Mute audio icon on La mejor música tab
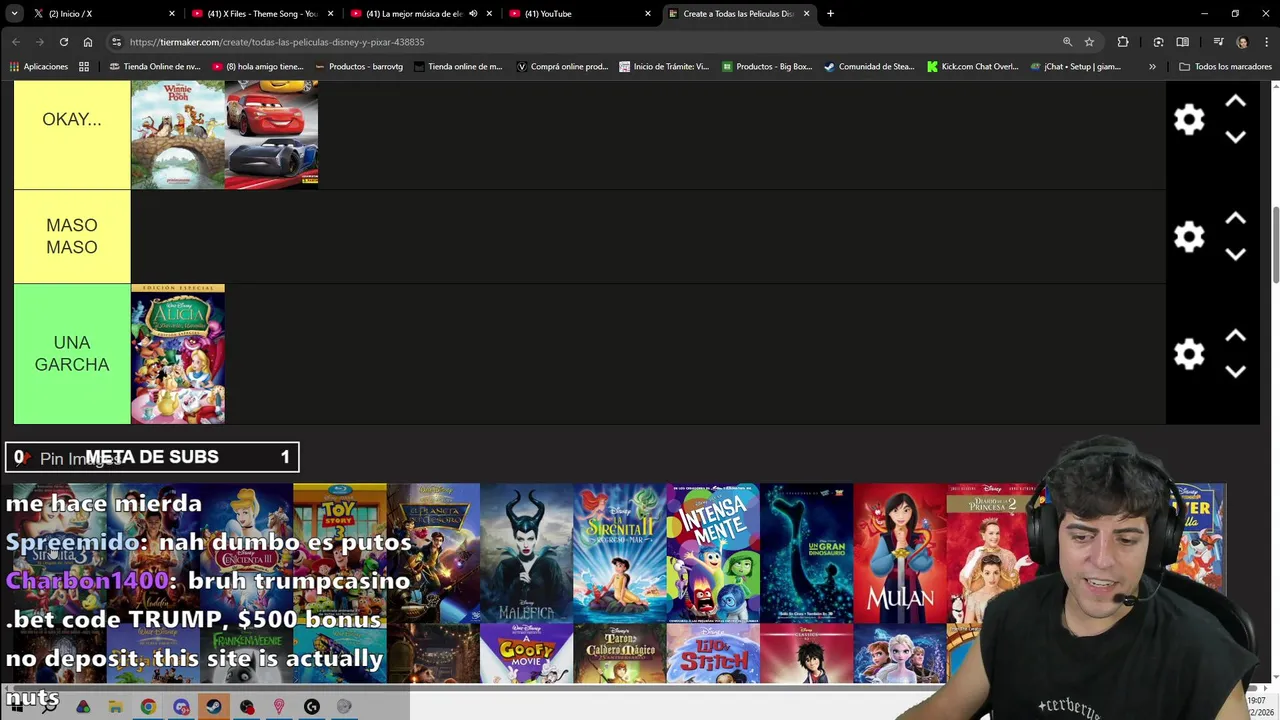Image resolution: width=1280 pixels, height=720 pixels. pos(473,14)
